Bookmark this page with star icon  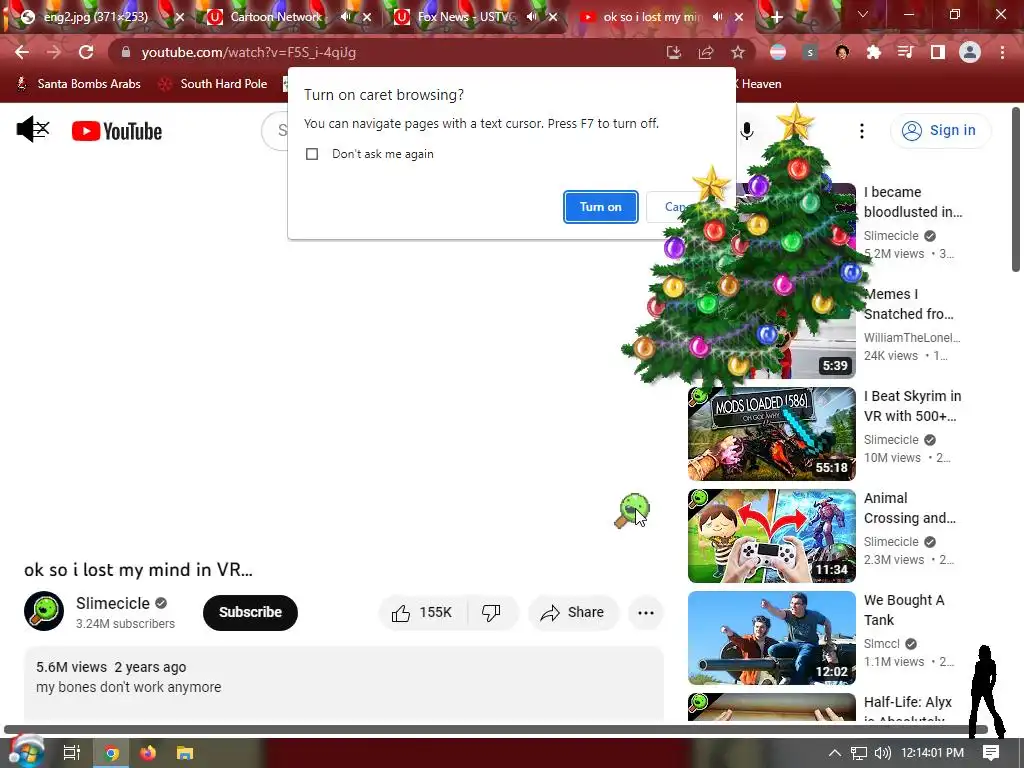[738, 52]
